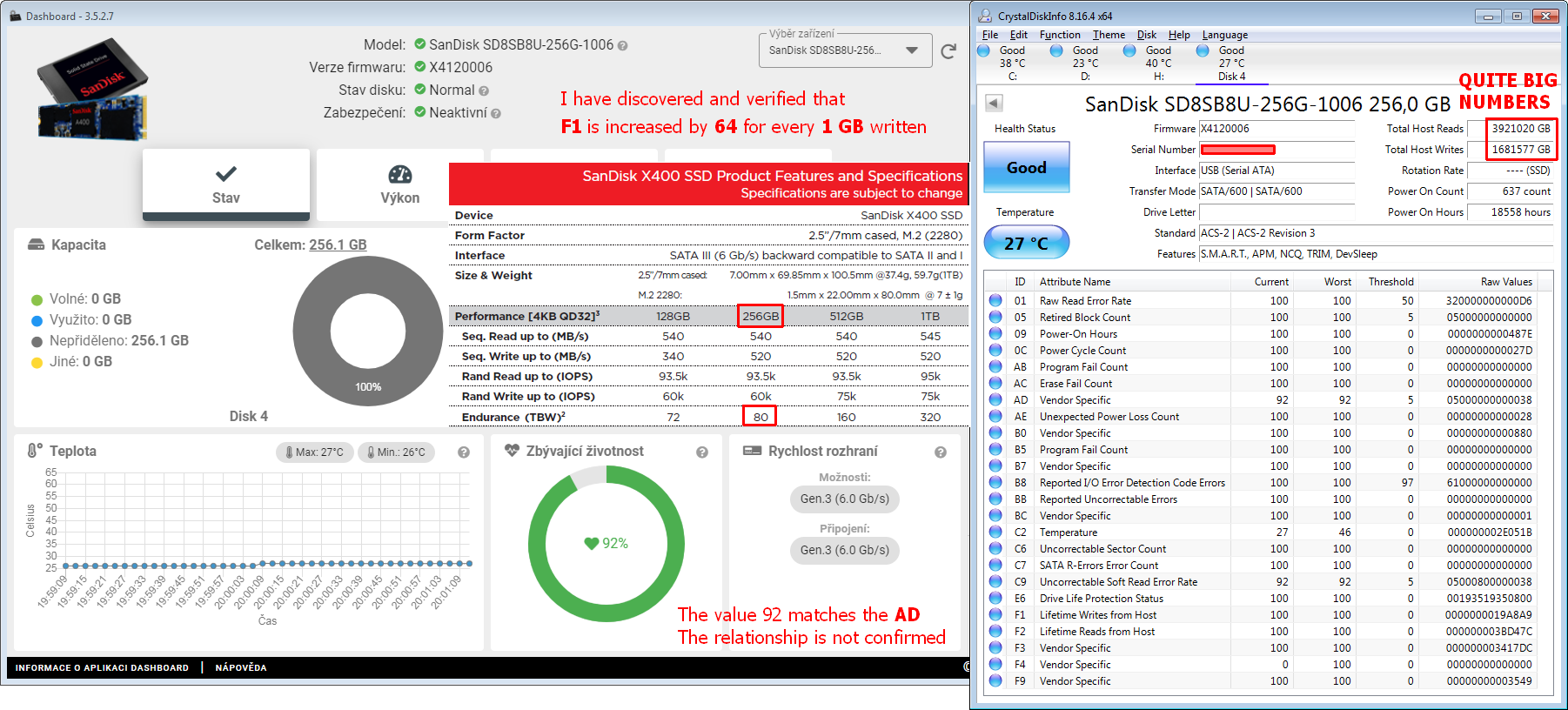1568x710 pixels.
Task: Click the blue Good health status button
Action: [1026, 167]
